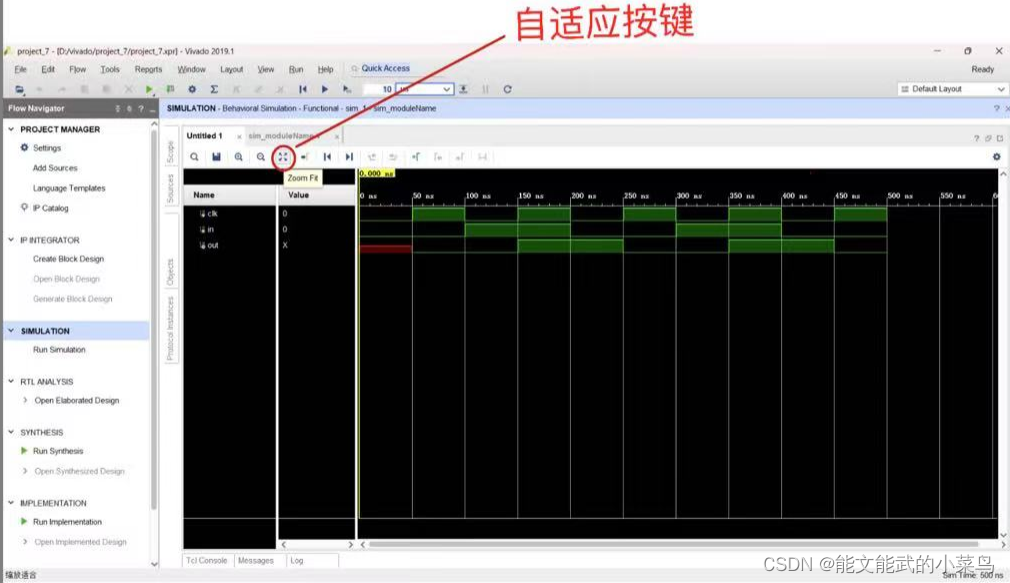Click the waveform Zoom In icon
1010x583 pixels.
(x=238, y=157)
